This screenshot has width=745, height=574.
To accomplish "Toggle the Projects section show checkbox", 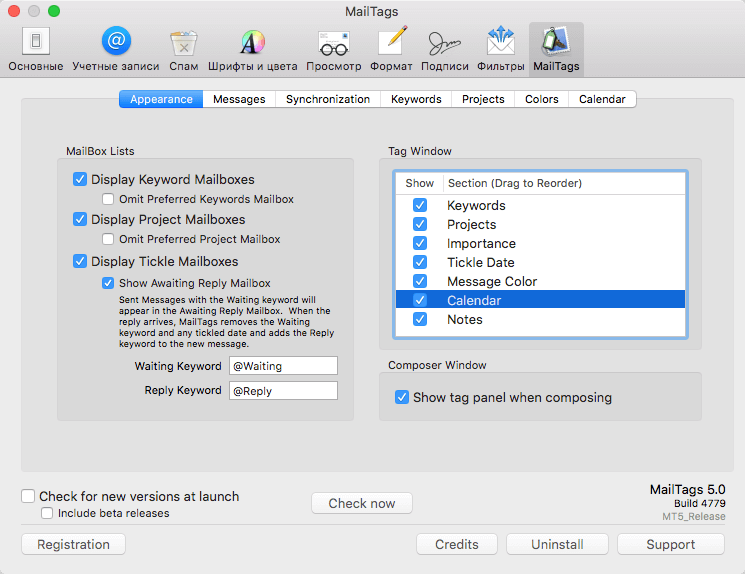I will coord(420,224).
